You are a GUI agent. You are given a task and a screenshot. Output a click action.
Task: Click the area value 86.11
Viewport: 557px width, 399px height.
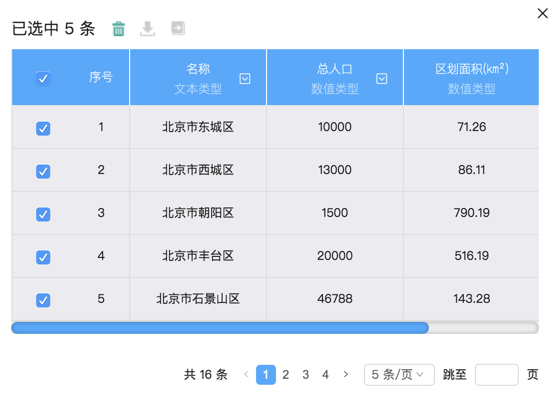coord(471,170)
